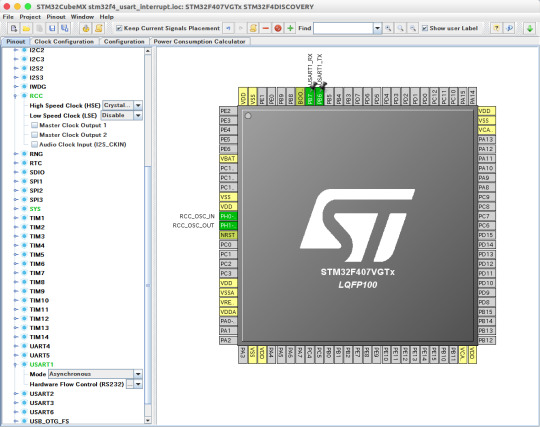Expand the TIM1 tree node
540x427 pixels.
point(15,218)
